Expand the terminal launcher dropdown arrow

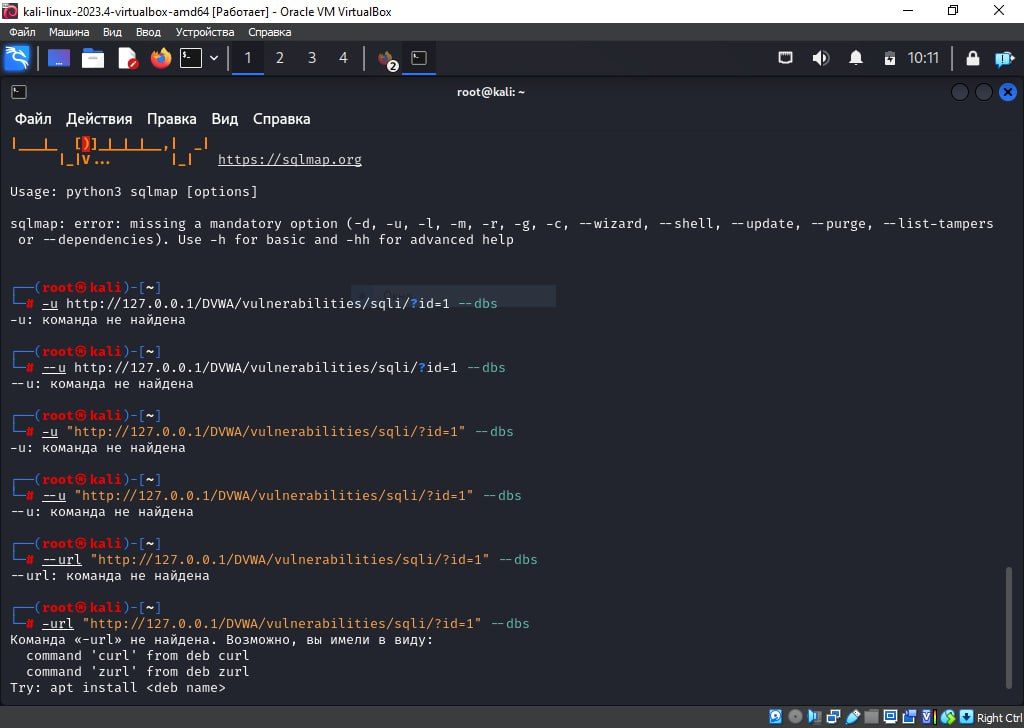214,58
